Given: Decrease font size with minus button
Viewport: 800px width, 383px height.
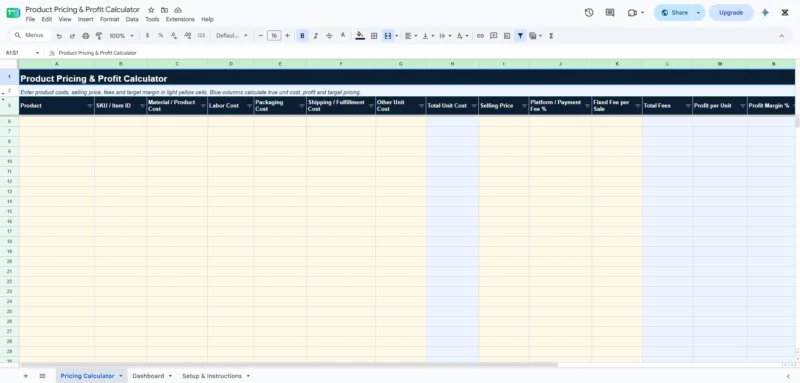Looking at the screenshot, I should pos(261,36).
